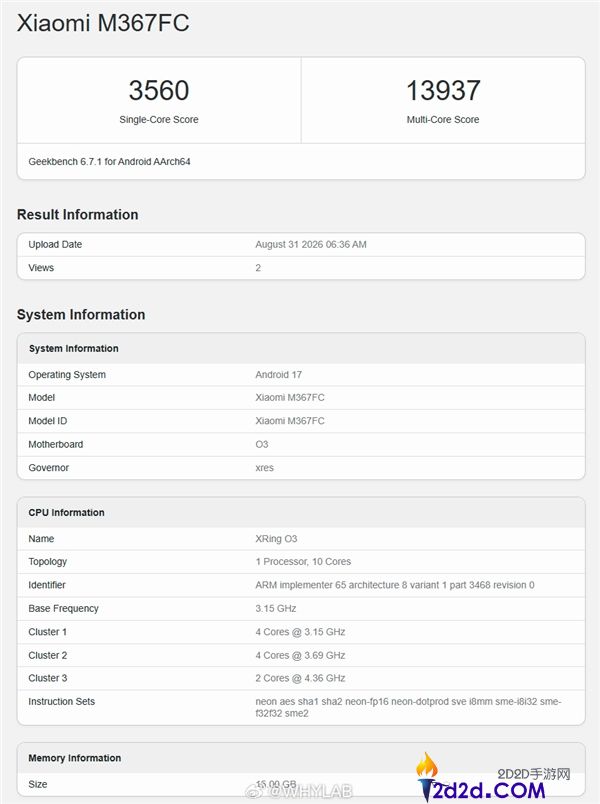Select the Android 17 value
Viewport: 600px width, 804px height.
coord(278,375)
